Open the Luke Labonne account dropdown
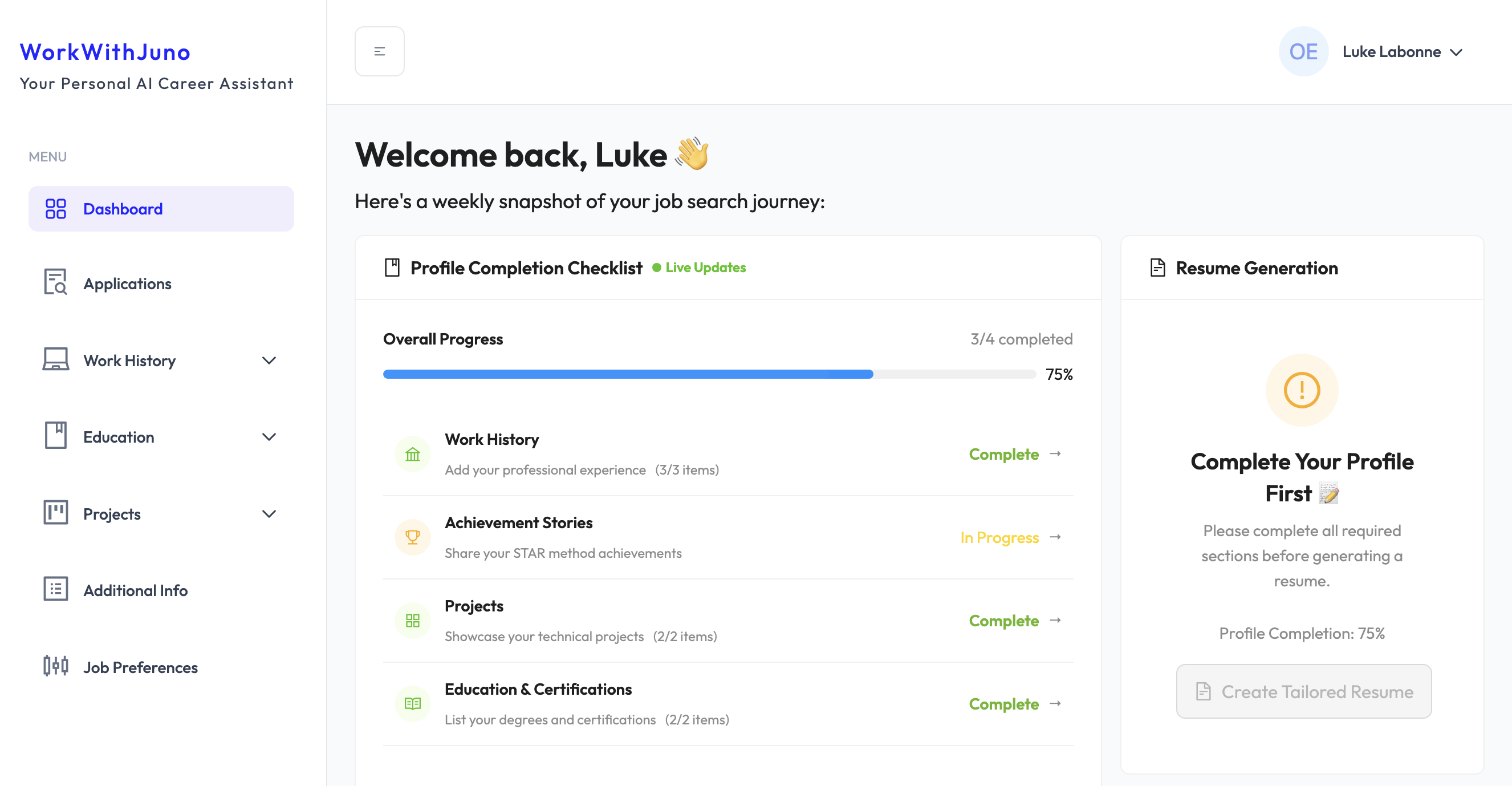The width and height of the screenshot is (1512, 786). click(1404, 52)
